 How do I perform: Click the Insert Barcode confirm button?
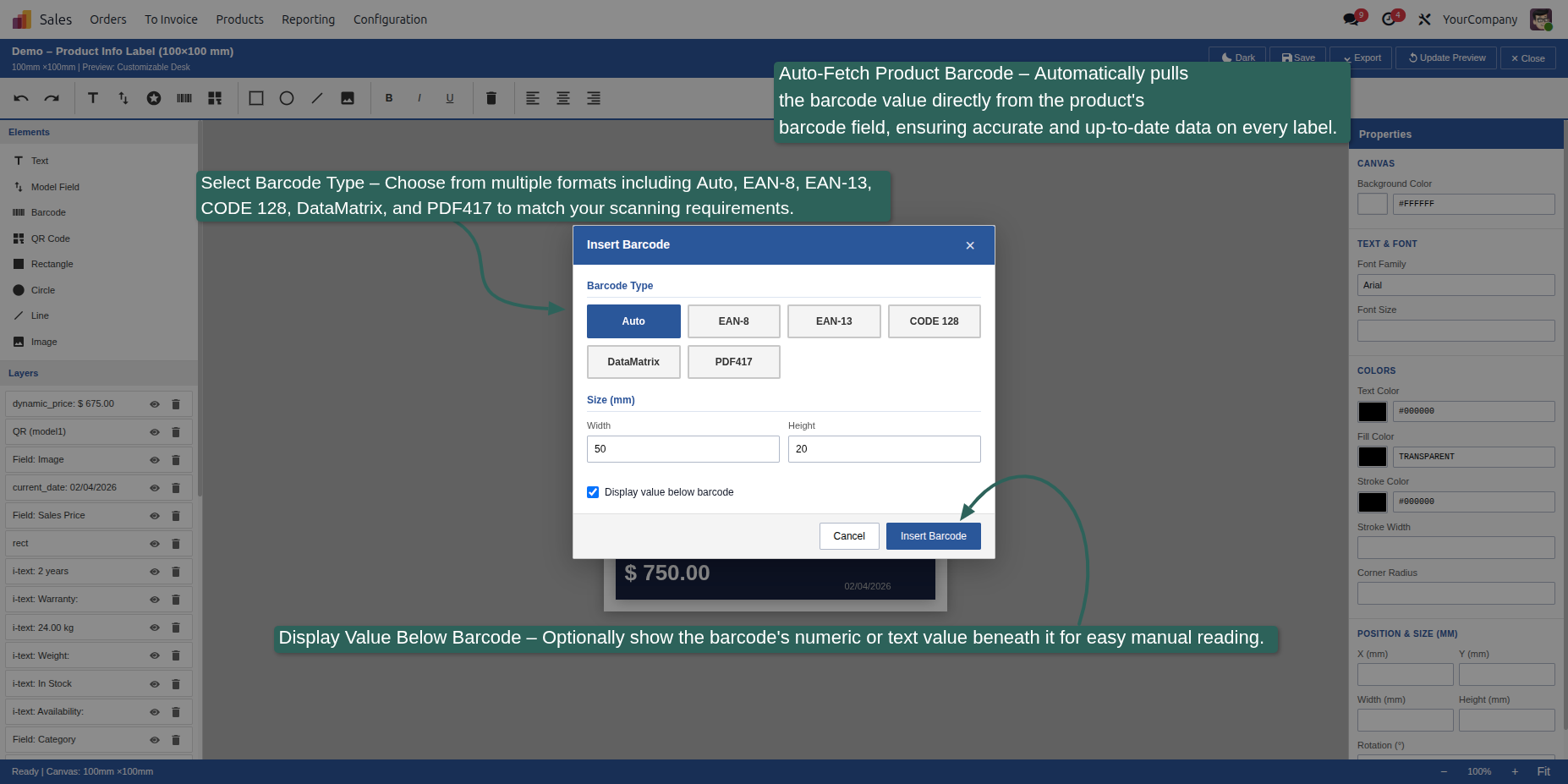click(x=934, y=536)
